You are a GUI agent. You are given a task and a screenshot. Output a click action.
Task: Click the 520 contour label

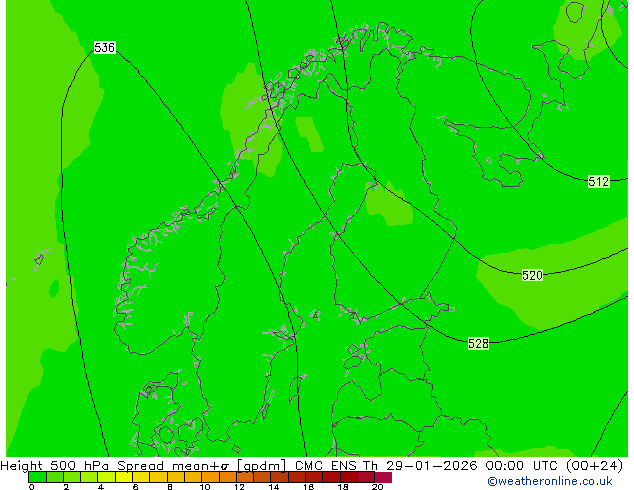click(x=532, y=276)
